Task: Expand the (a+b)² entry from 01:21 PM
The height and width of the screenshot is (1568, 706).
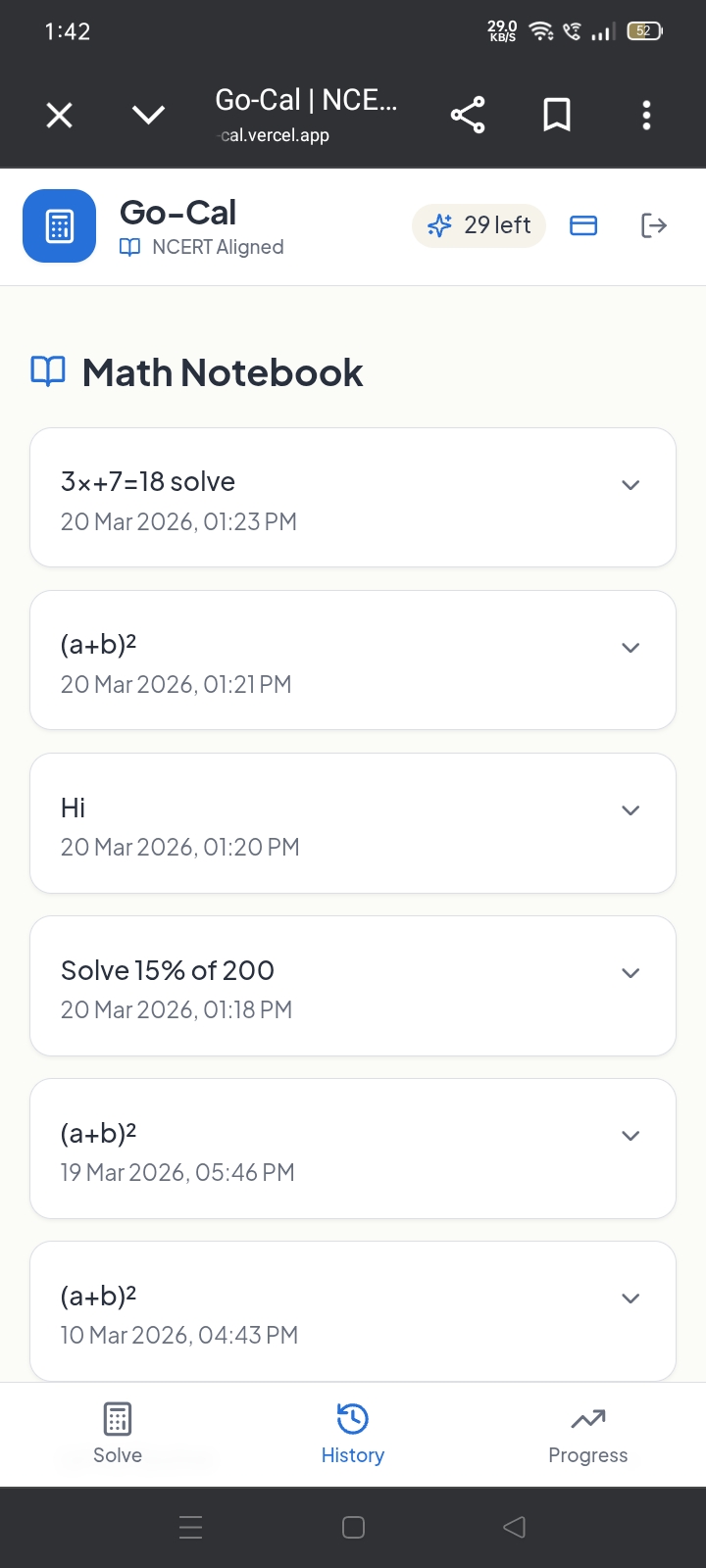Action: click(x=630, y=648)
